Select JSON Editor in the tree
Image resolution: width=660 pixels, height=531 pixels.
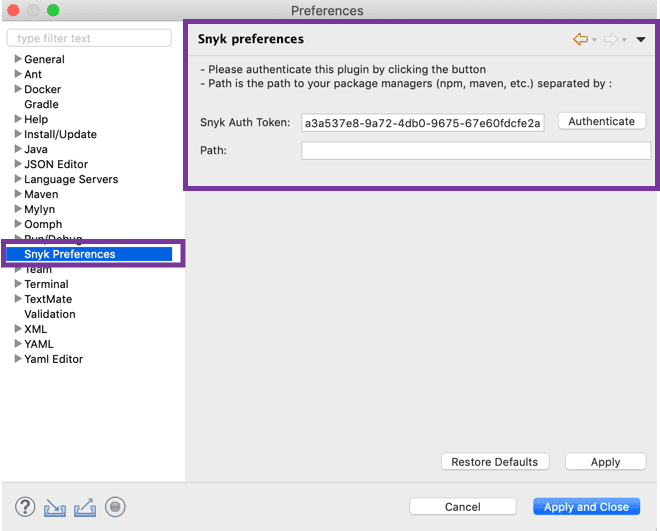[56, 165]
